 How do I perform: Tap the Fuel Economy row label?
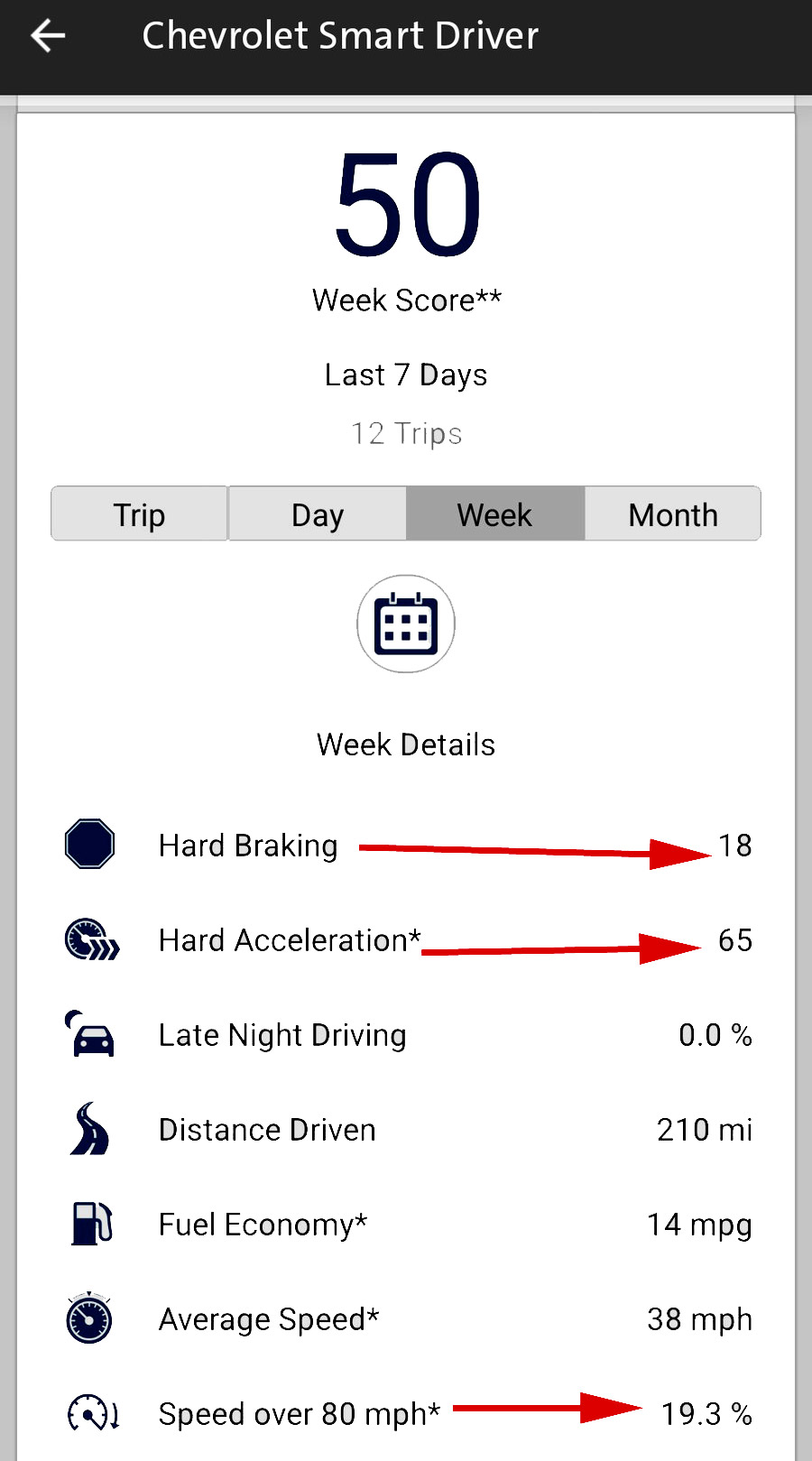263,1225
